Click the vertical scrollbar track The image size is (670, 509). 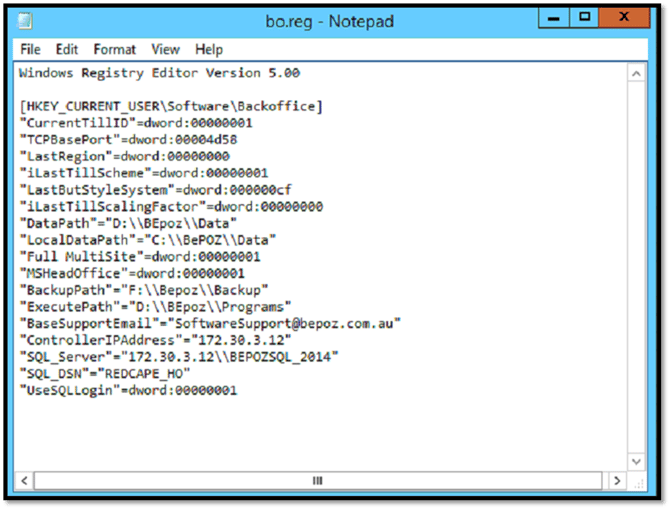pyautogui.click(x=633, y=270)
